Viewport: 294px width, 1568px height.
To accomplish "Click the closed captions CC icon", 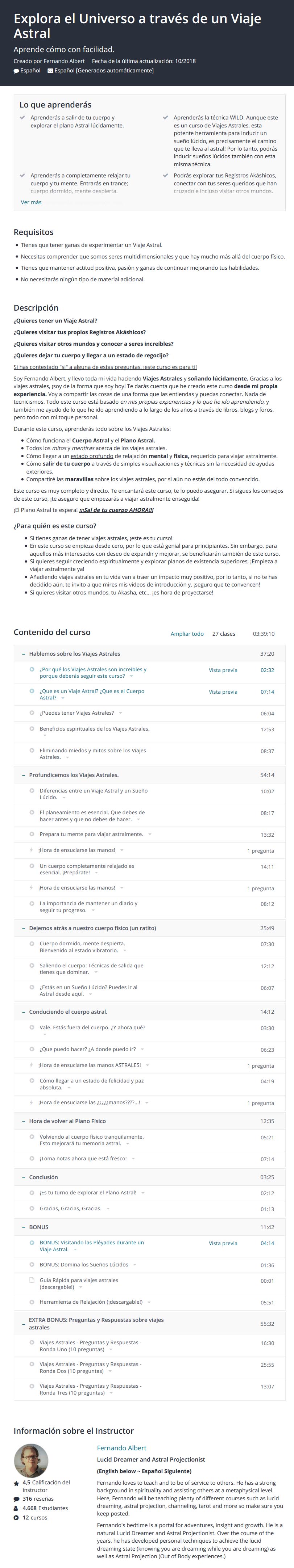I will [x=51, y=71].
